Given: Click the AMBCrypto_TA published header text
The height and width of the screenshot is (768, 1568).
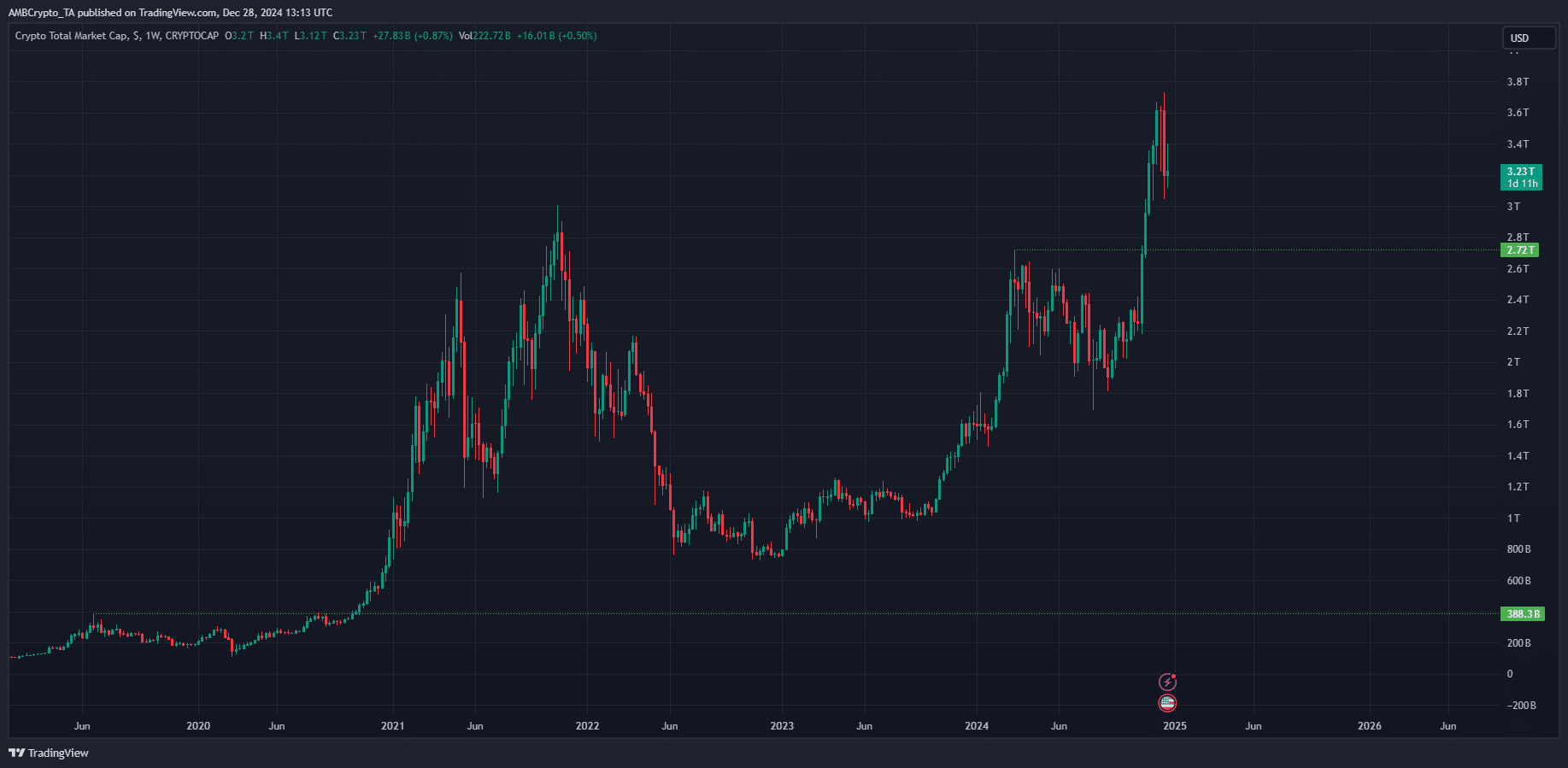Looking at the screenshot, I should point(170,13).
